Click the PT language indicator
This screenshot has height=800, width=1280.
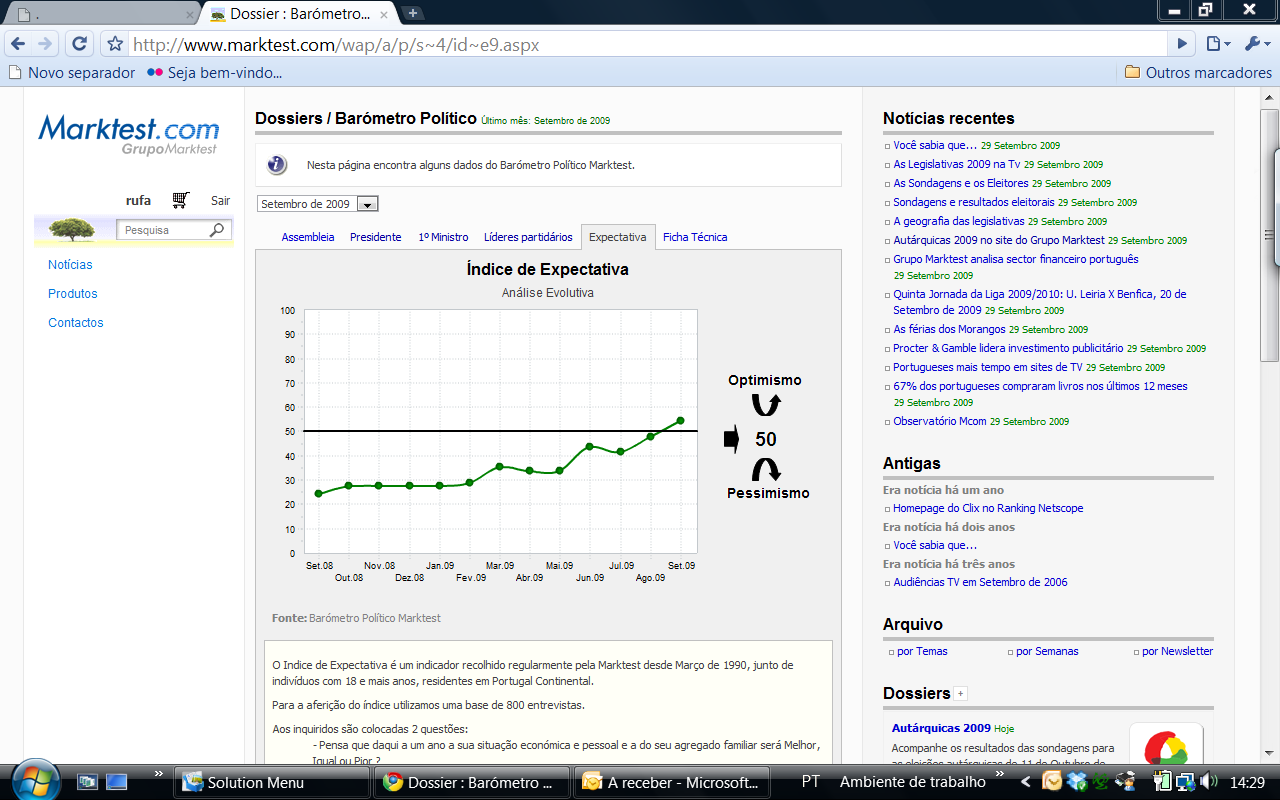tap(811, 781)
